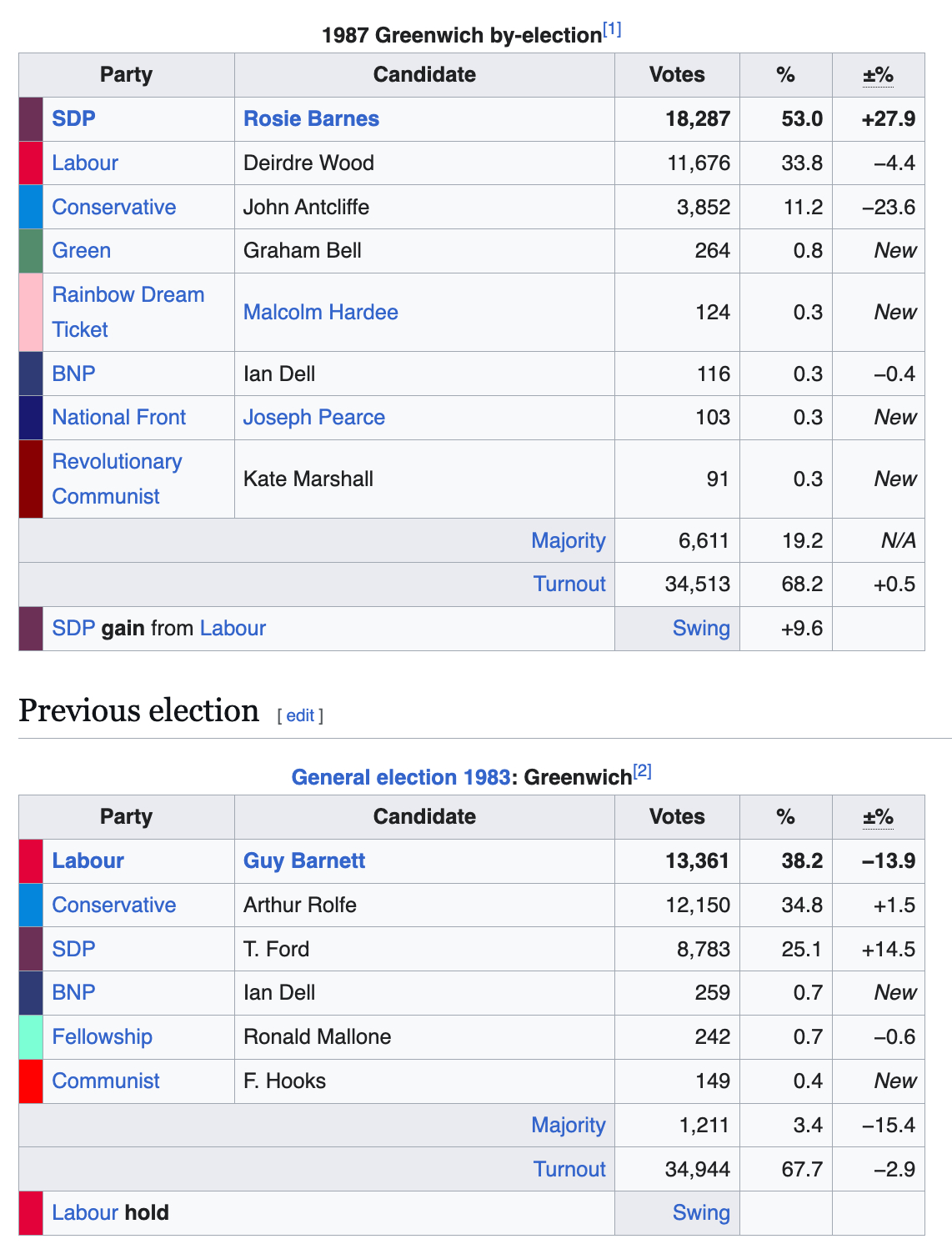Open citation reference [2]
This screenshot has width=952, height=1244.
[x=642, y=772]
